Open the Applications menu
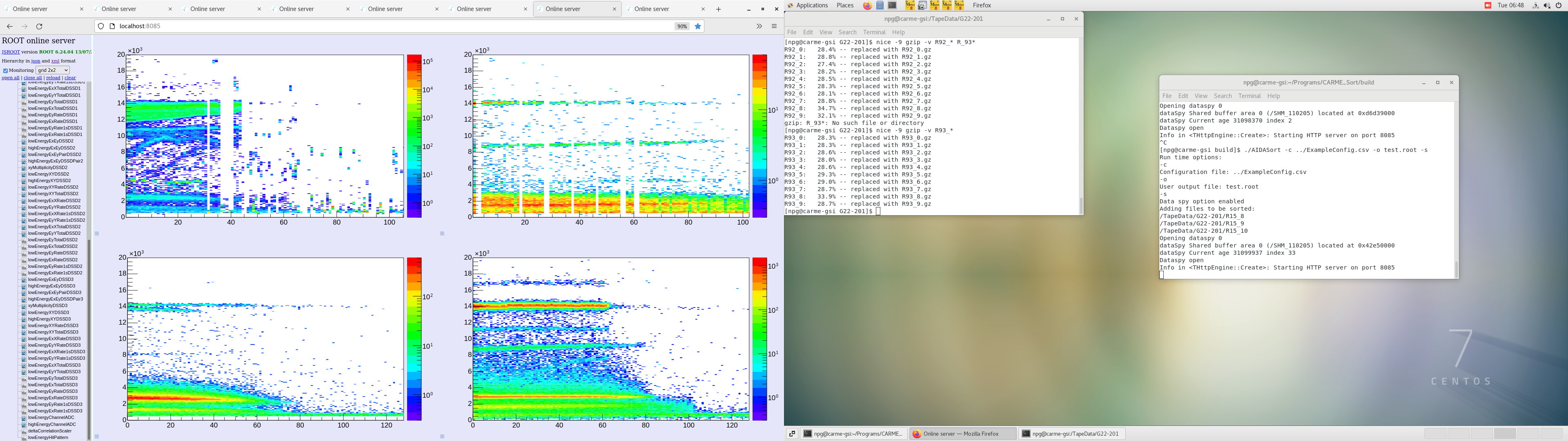Image resolution: width=1568 pixels, height=441 pixels. pyautogui.click(x=811, y=5)
